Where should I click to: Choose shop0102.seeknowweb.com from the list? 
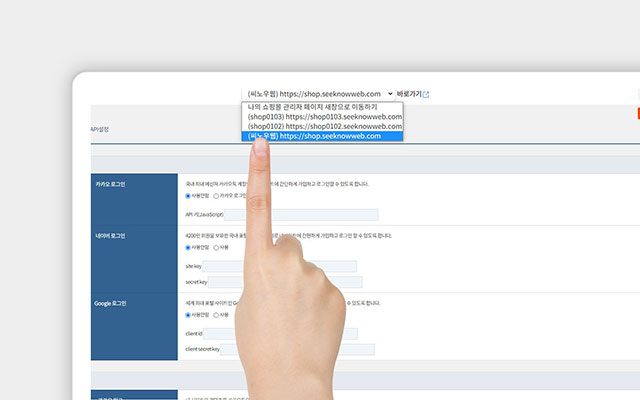click(324, 126)
